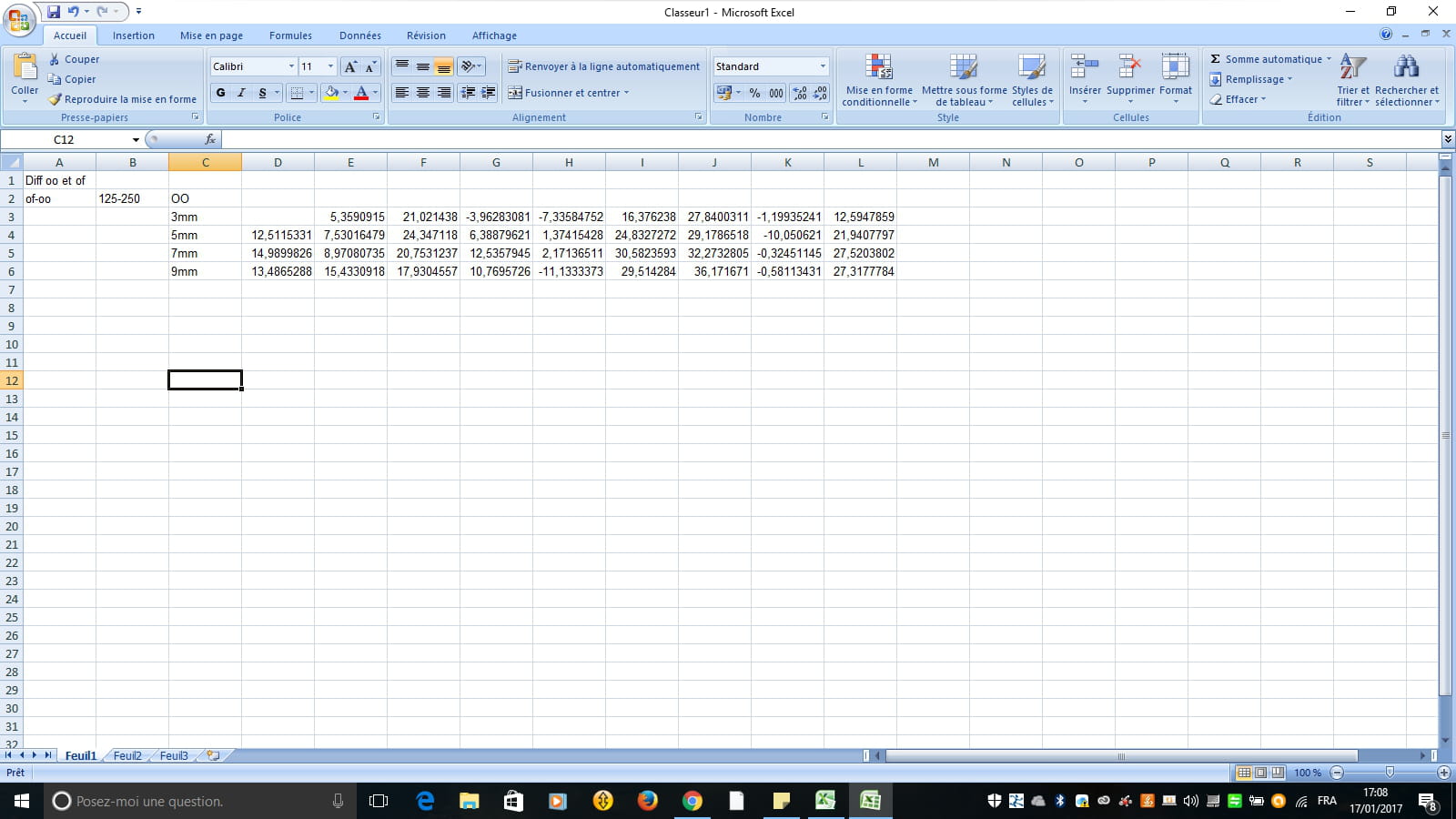The height and width of the screenshot is (819, 1456).
Task: Remove a decimal place
Action: pos(820,93)
